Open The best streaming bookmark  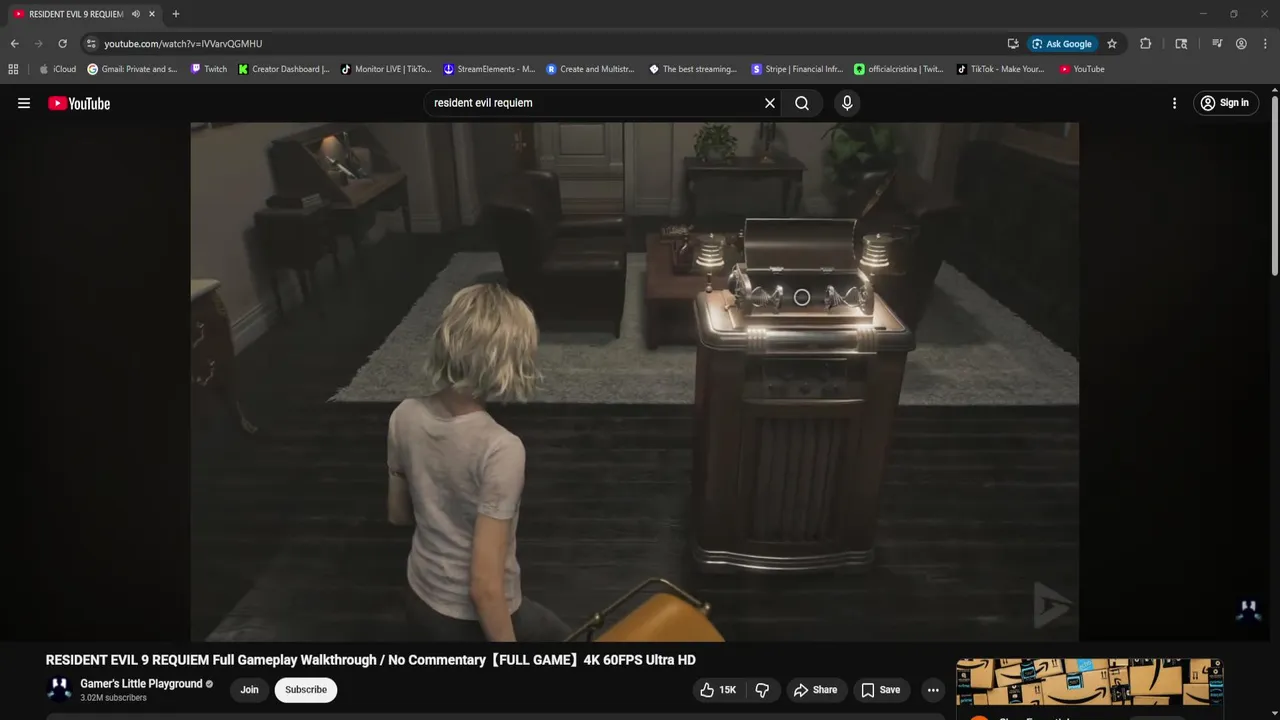693,69
